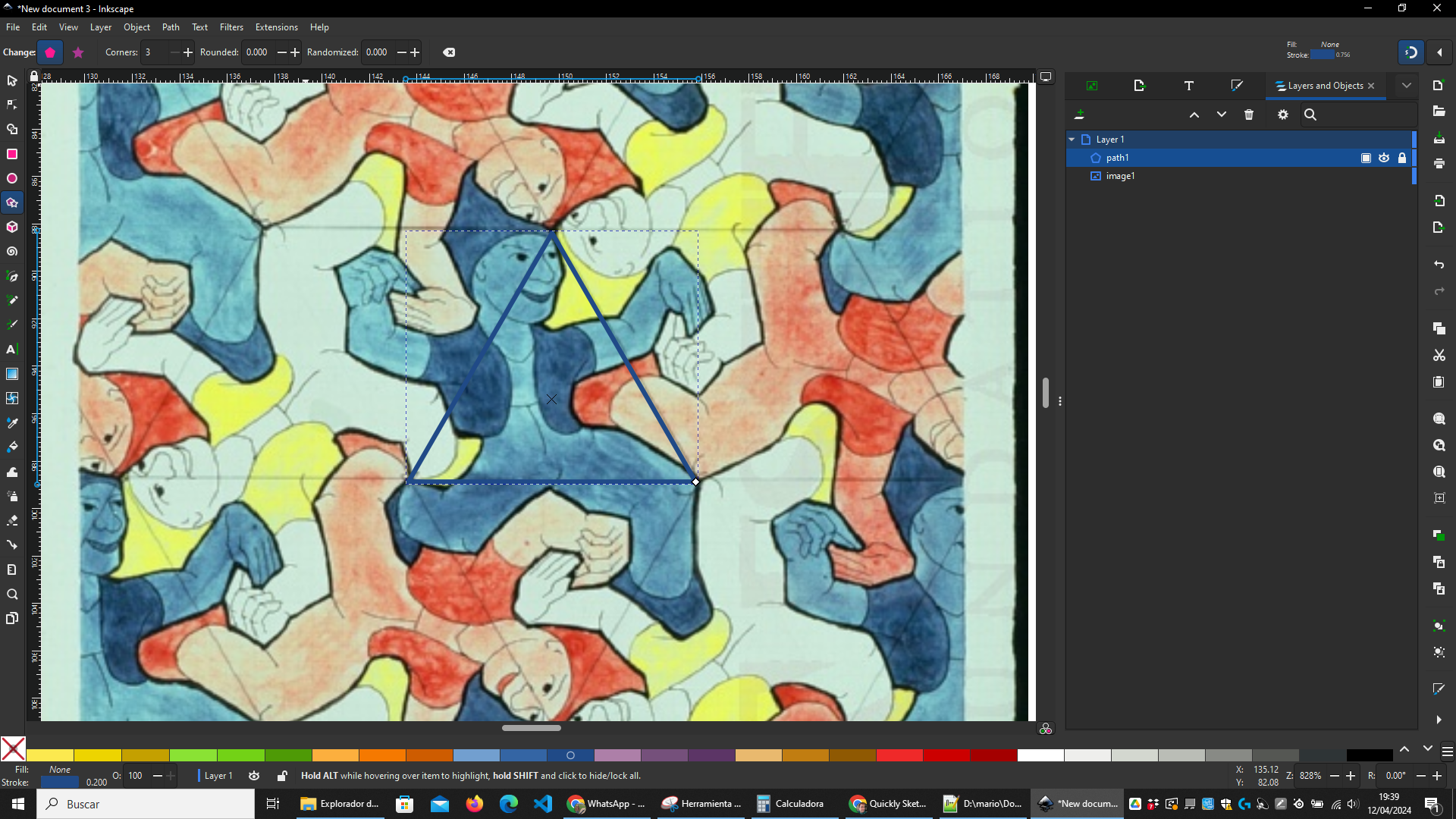Screen dimensions: 1456x819
Task: Select the Tweak tool
Action: [x=12, y=472]
